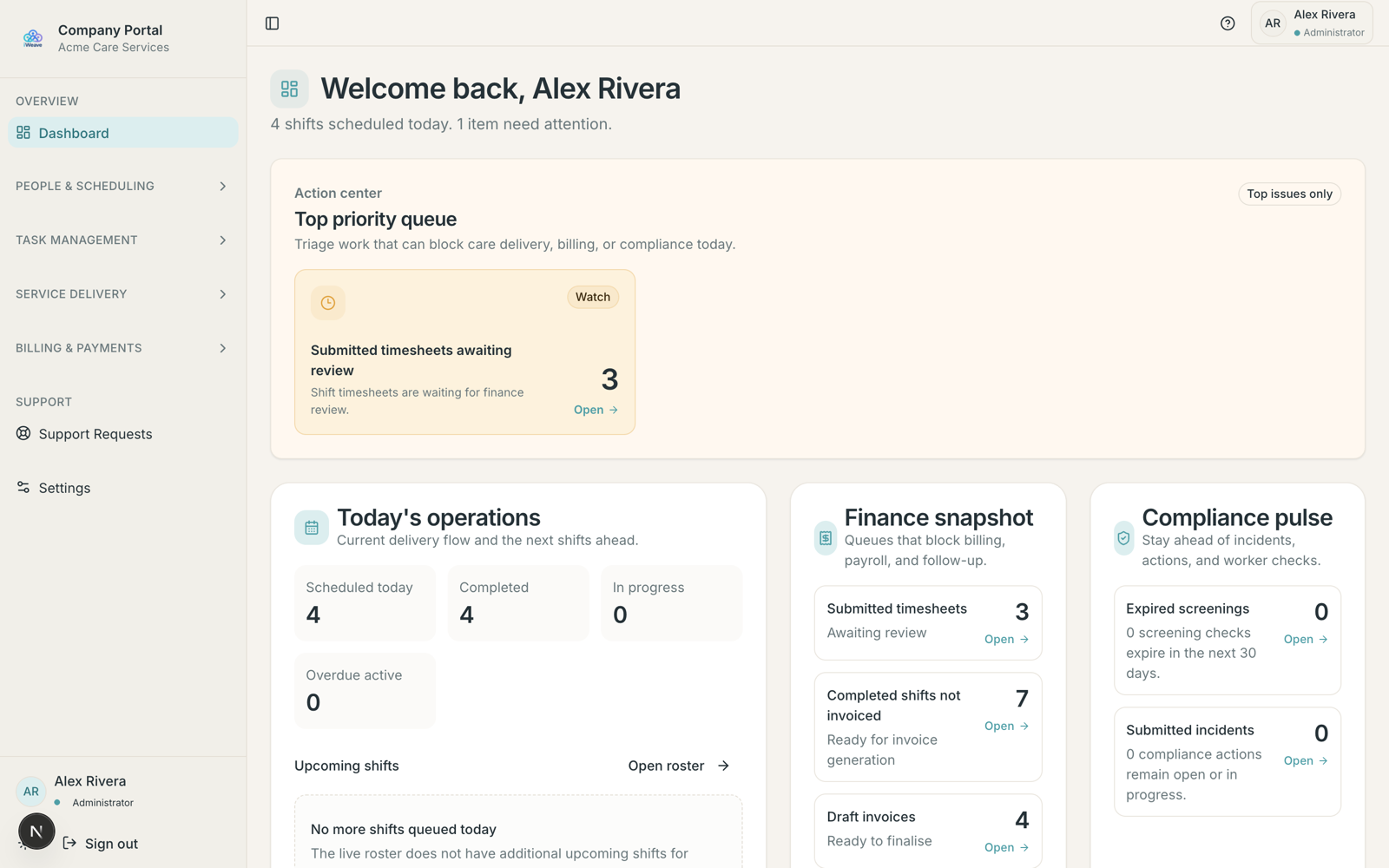Image resolution: width=1389 pixels, height=868 pixels.
Task: Click the AR avatar in top bar
Action: click(x=1273, y=23)
